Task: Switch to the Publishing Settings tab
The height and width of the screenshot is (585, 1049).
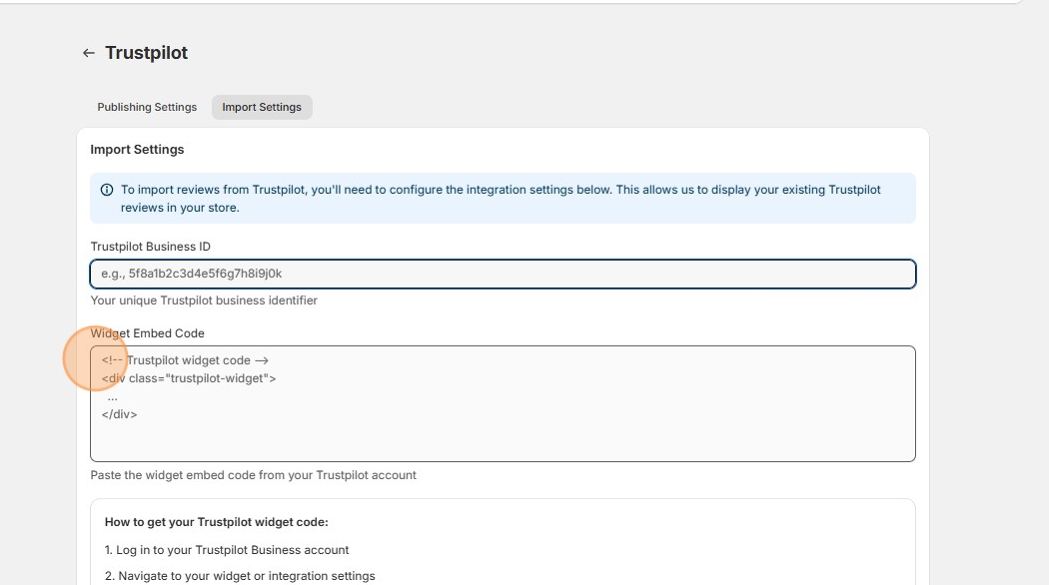Action: coord(147,107)
